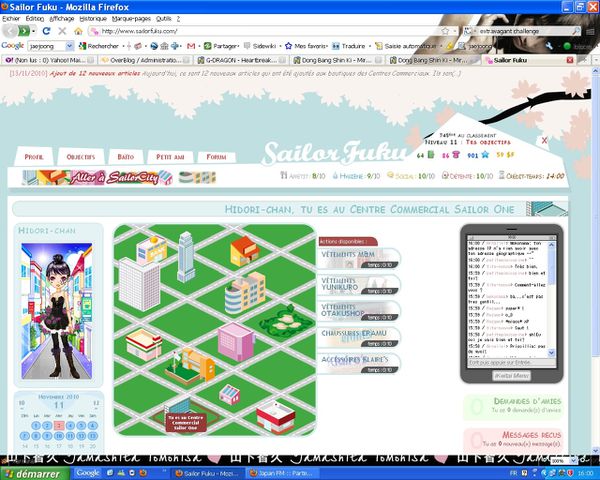Viewport: 600px width, 480px height.
Task: Open the Sidewiki toolbar icon
Action: (x=247, y=46)
